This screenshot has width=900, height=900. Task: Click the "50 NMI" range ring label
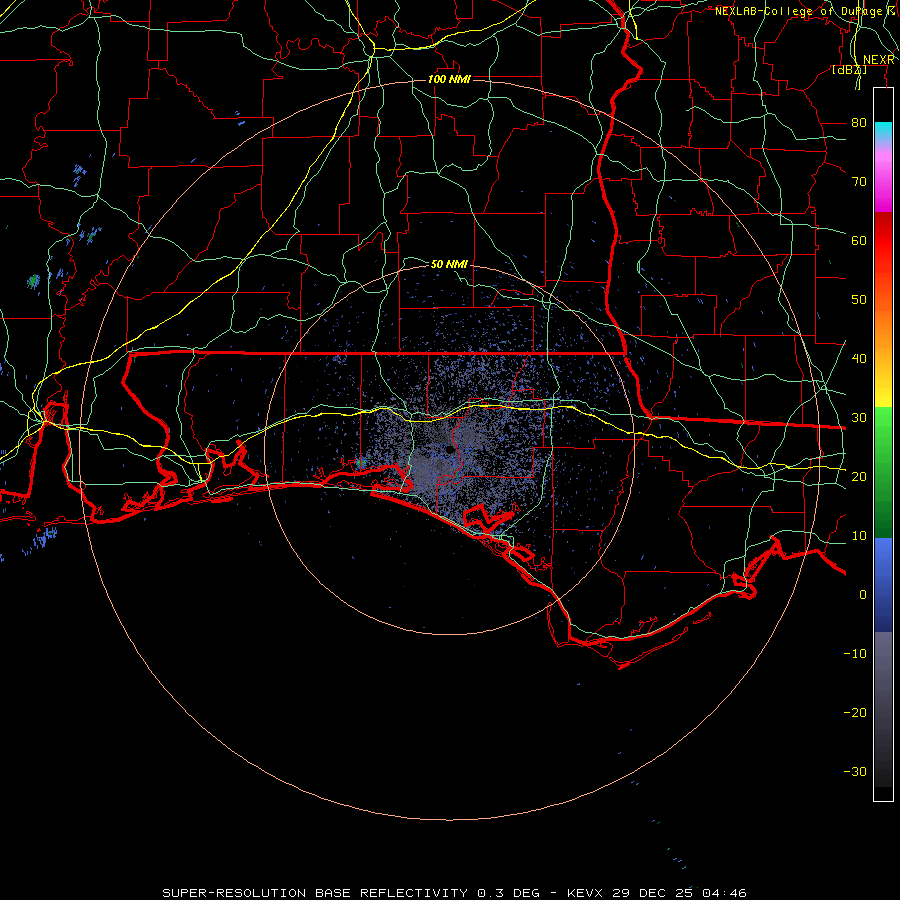449,264
